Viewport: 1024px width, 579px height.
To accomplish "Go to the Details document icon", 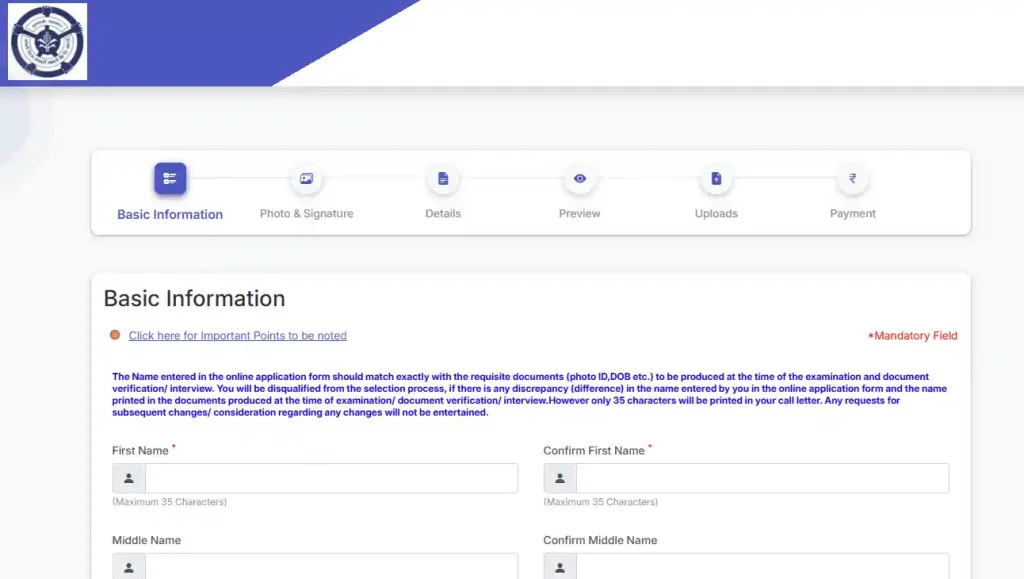I will pyautogui.click(x=443, y=178).
